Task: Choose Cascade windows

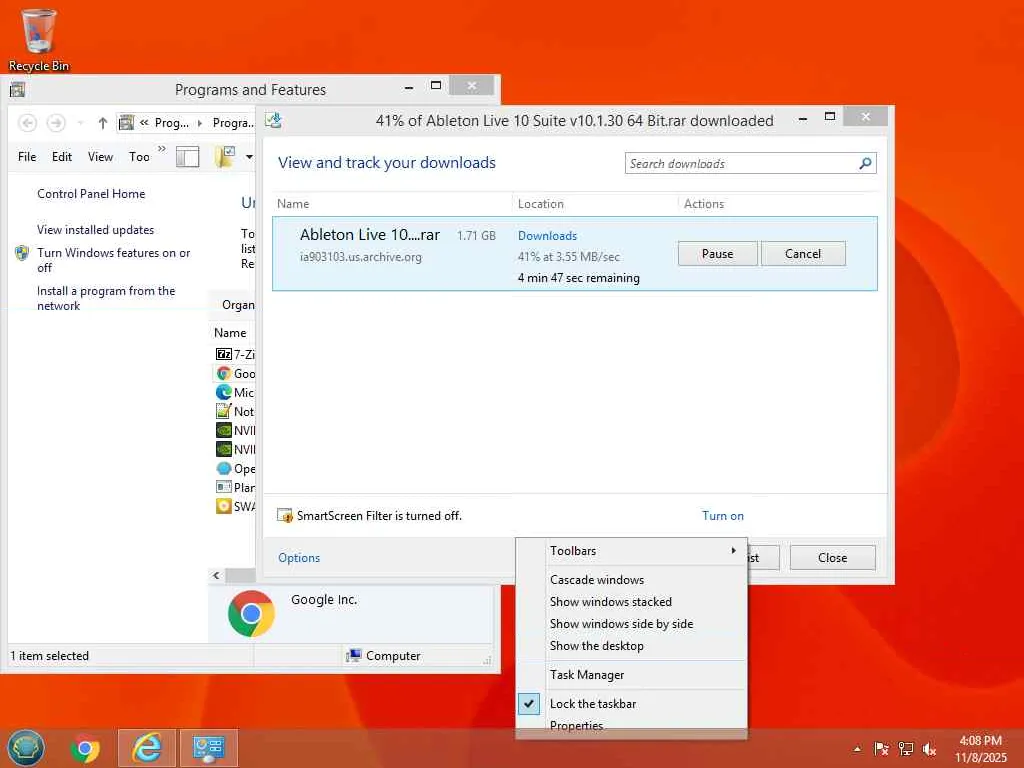Action: click(632, 580)
